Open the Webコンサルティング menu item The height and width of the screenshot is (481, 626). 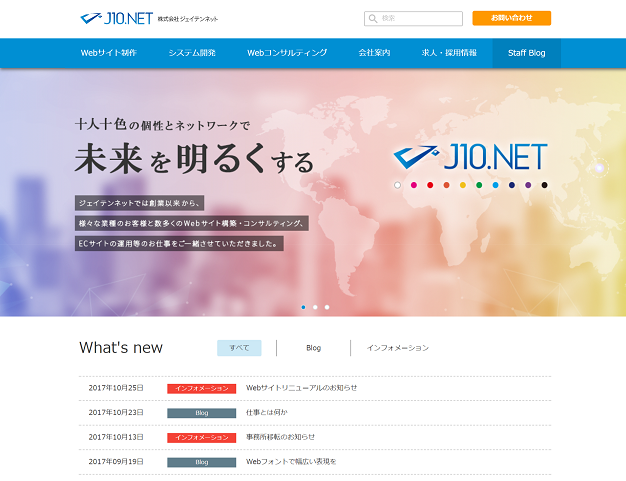(x=287, y=53)
